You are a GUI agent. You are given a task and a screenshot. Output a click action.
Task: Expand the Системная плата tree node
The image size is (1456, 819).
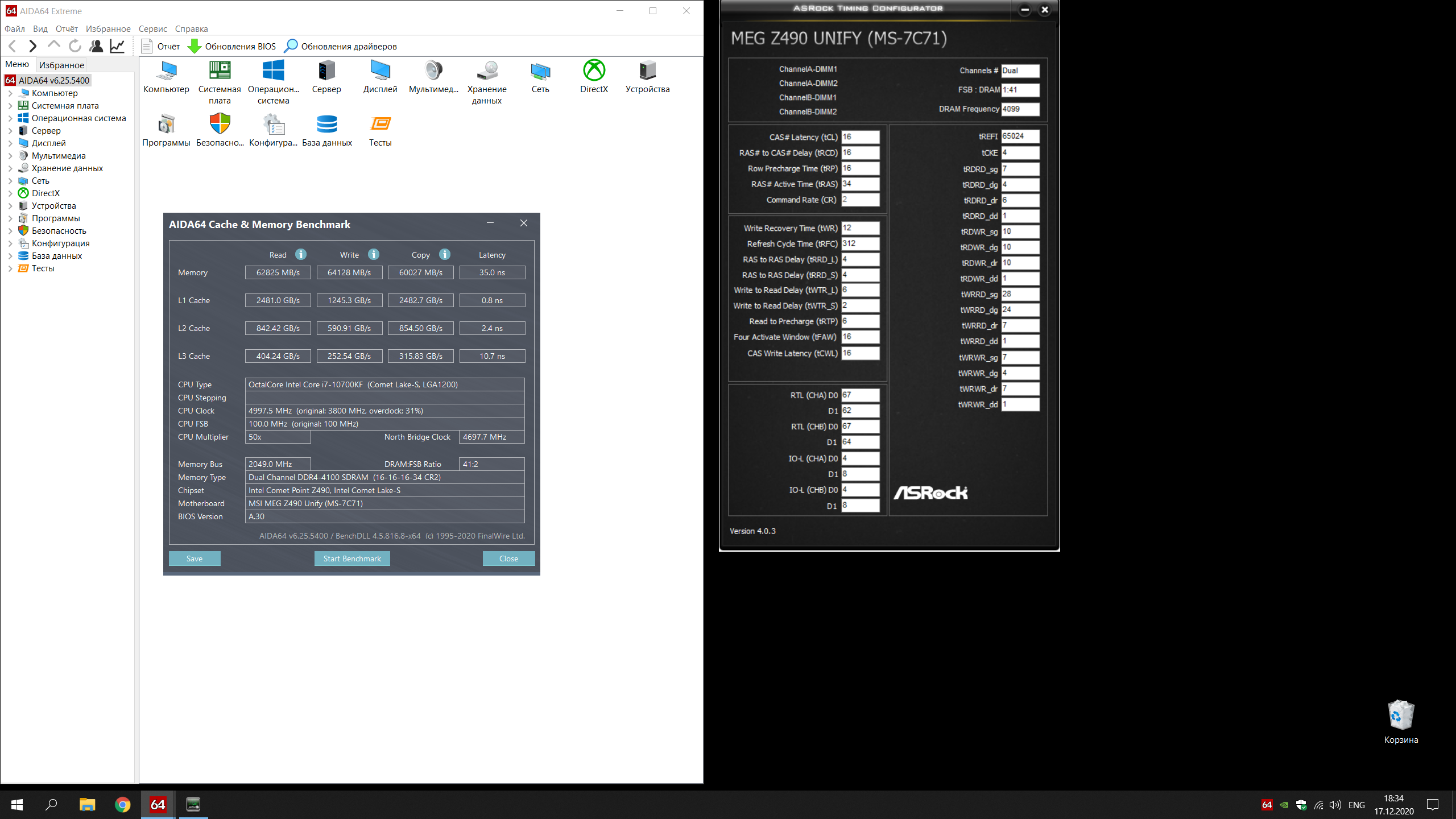(10, 106)
